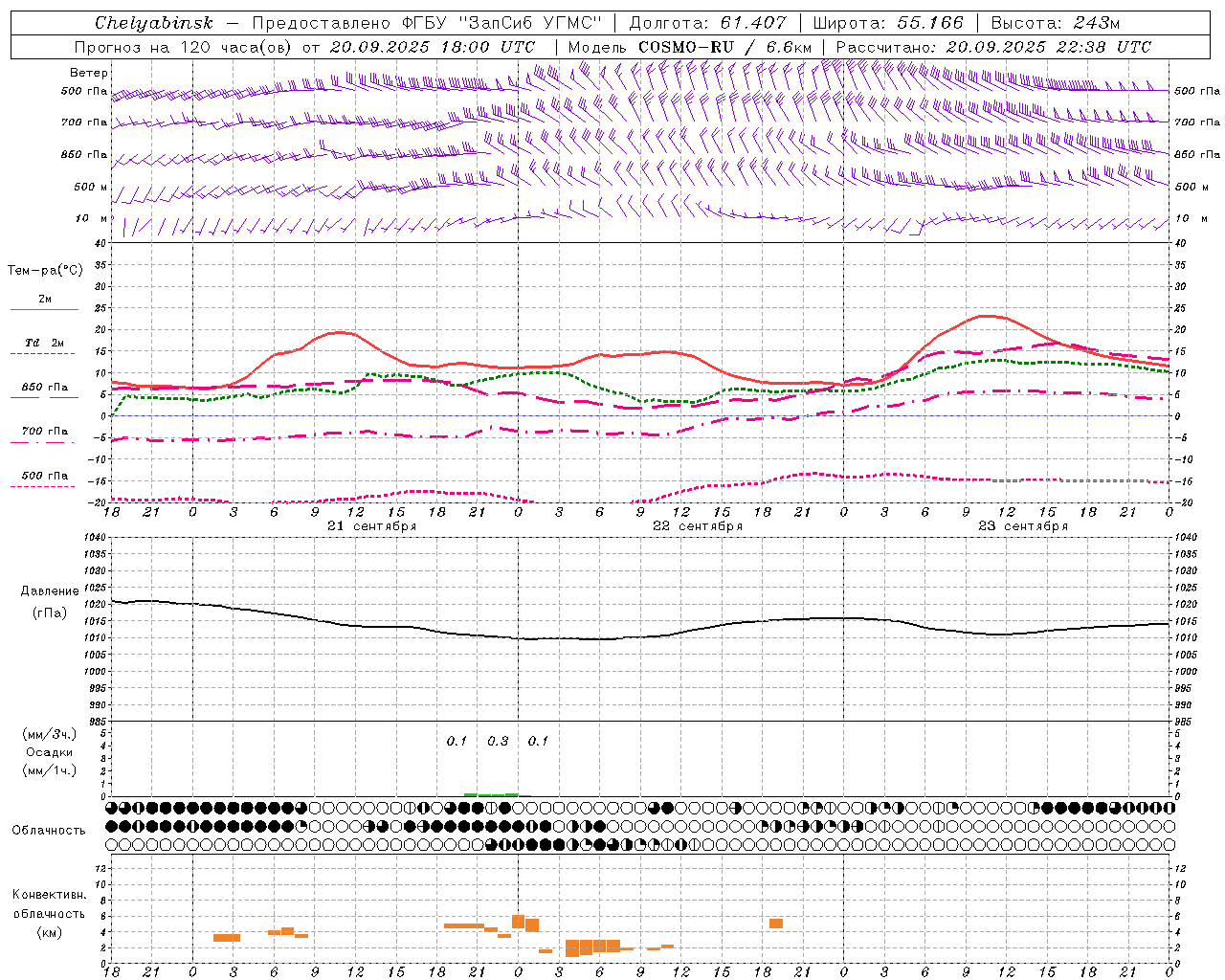The image size is (1225, 980).
Task: Click the Рассчитано: 20.09.2025 22:38 UTC timestamp
Action: pyautogui.click(x=993, y=47)
